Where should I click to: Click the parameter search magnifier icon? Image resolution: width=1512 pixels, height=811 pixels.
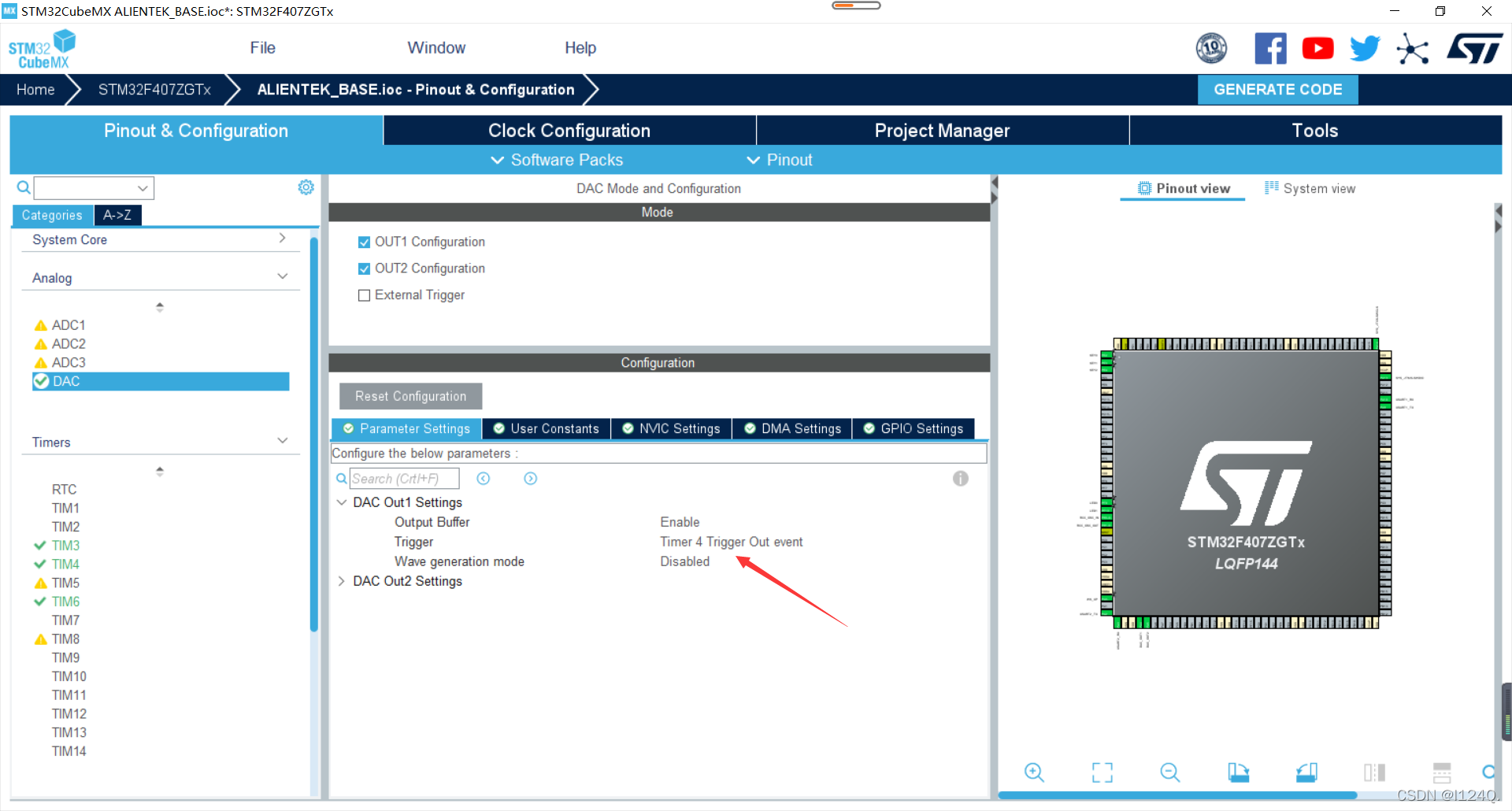click(x=341, y=479)
